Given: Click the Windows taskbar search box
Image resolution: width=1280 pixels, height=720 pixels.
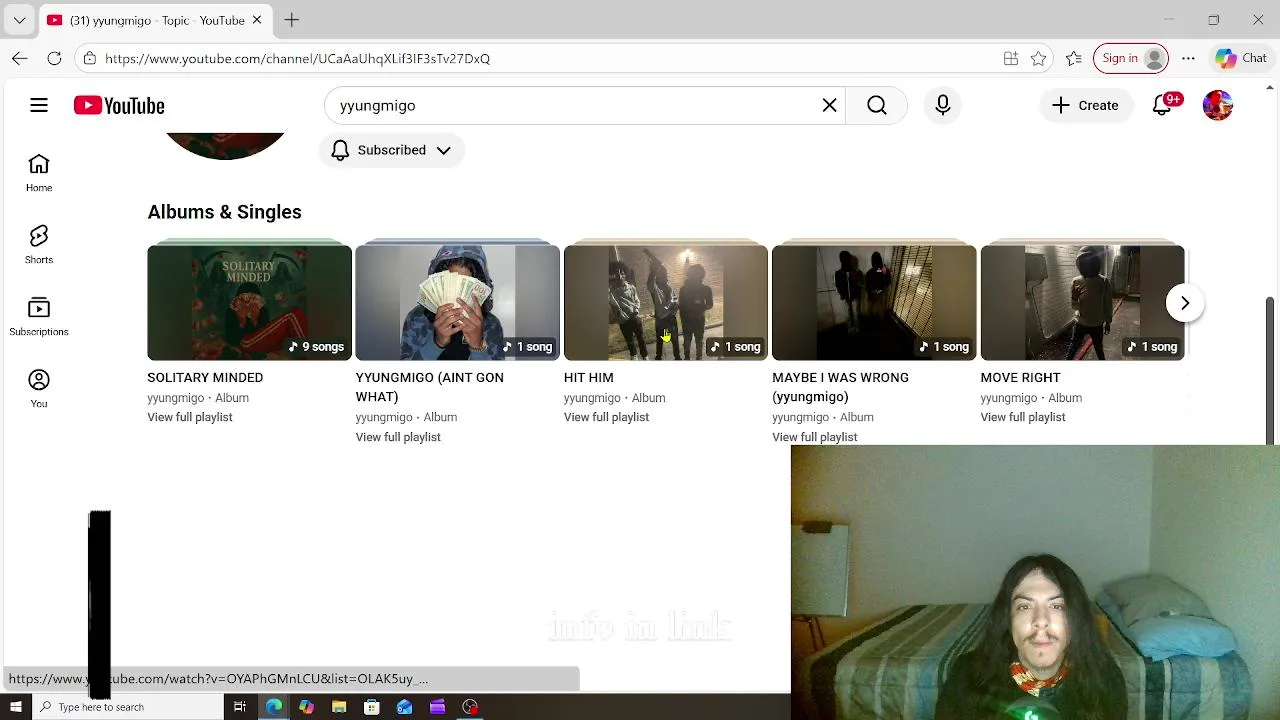Looking at the screenshot, I should coord(128,707).
